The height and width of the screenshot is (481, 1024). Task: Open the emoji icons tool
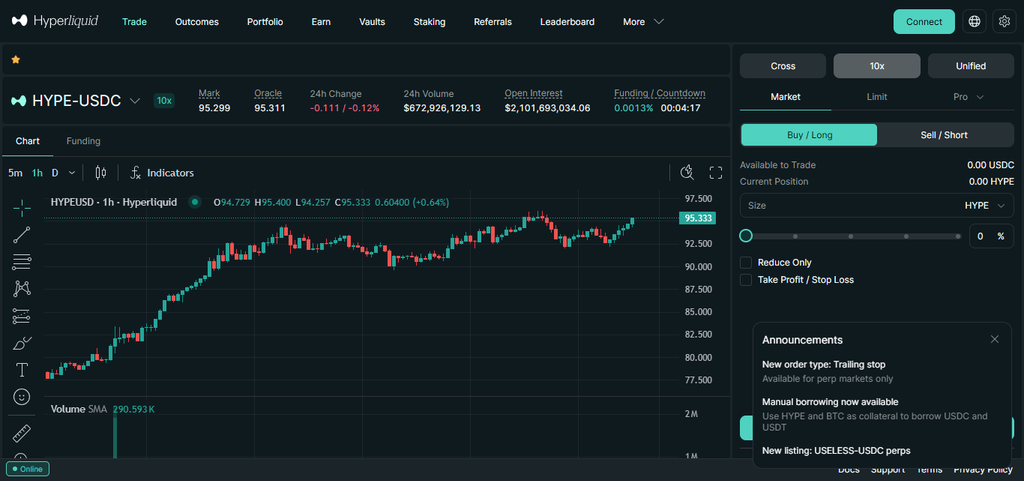click(x=22, y=397)
